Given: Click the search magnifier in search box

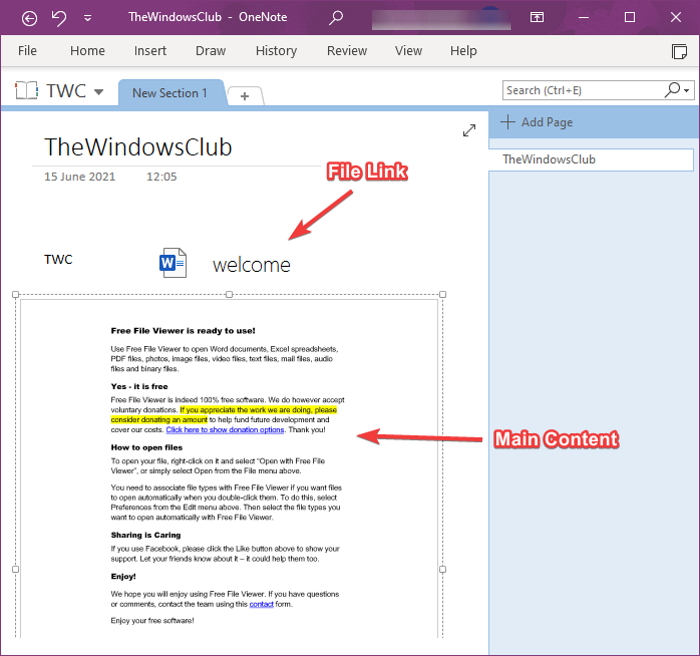Looking at the screenshot, I should pyautogui.click(x=672, y=90).
